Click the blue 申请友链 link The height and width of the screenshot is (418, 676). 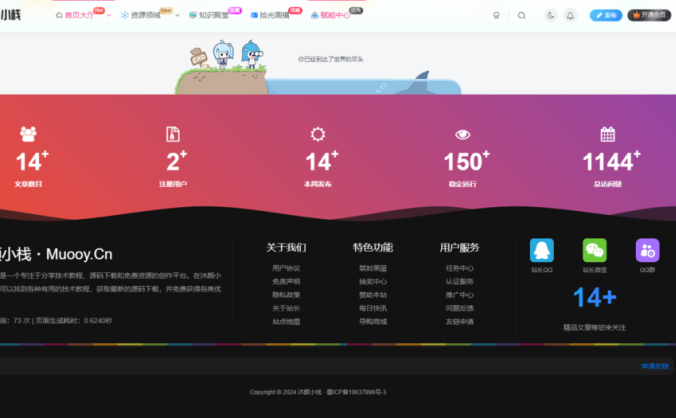(655, 366)
